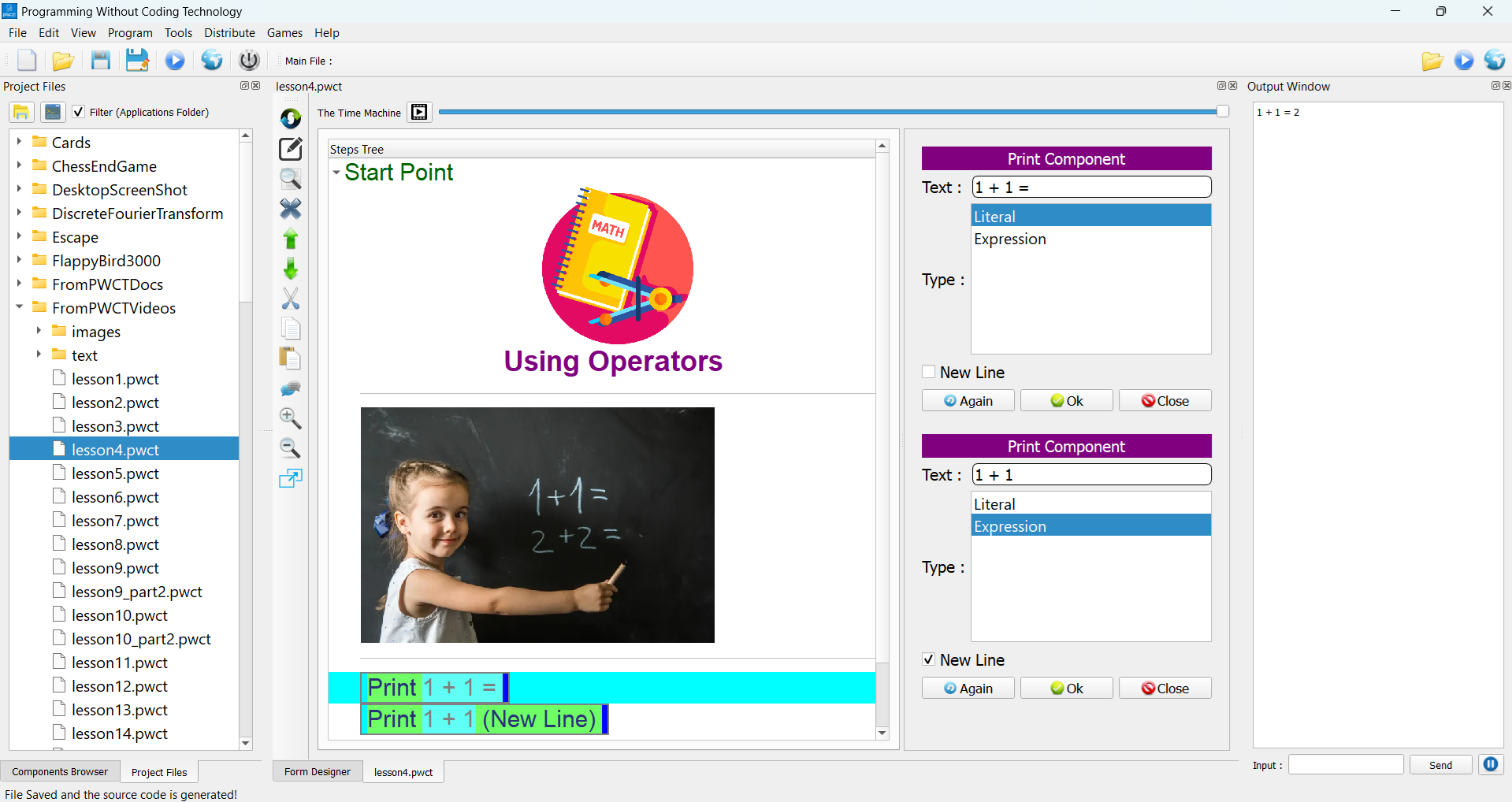Cut step using the scissors icon
This screenshot has width=1512, height=802.
click(x=291, y=299)
